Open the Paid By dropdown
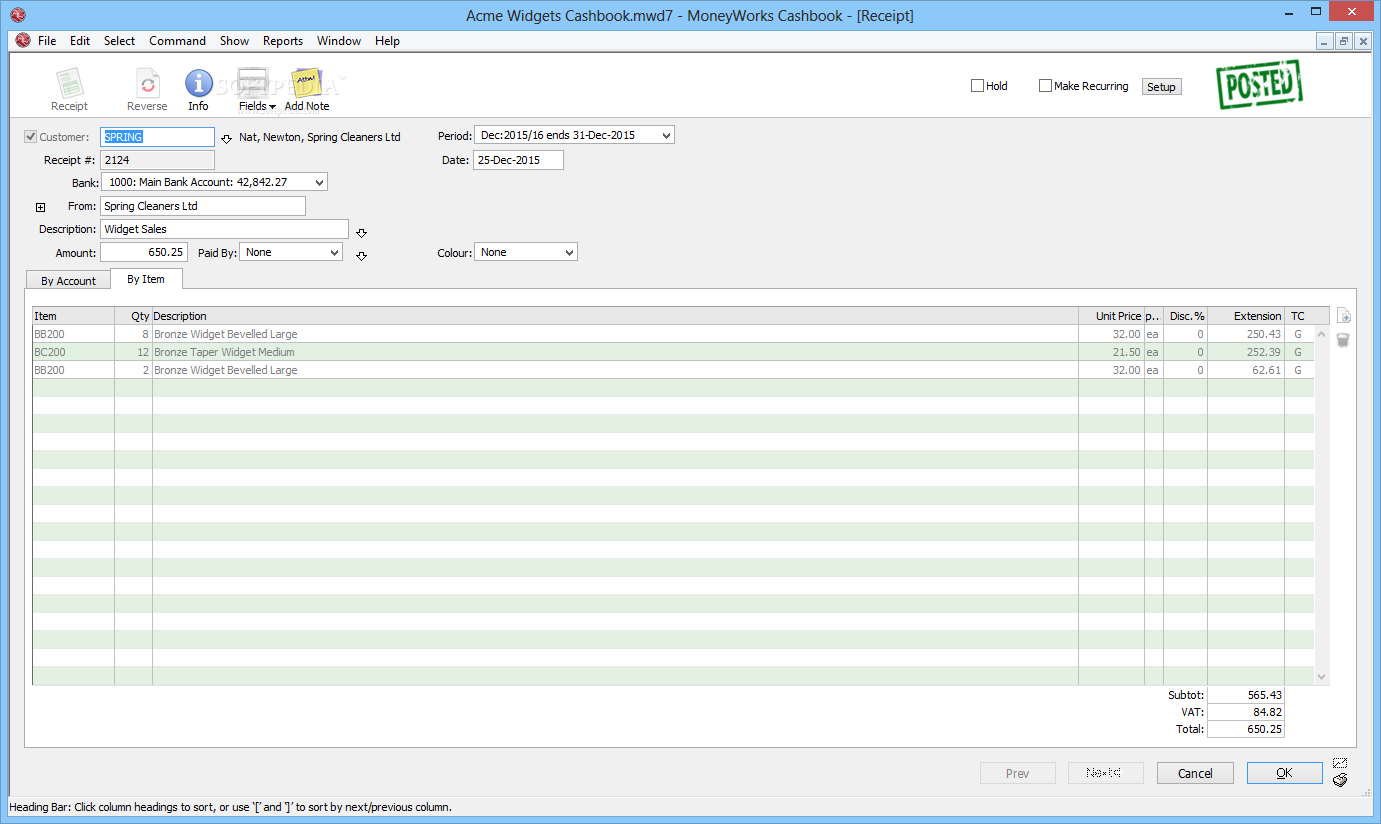This screenshot has height=824, width=1381. [x=291, y=252]
